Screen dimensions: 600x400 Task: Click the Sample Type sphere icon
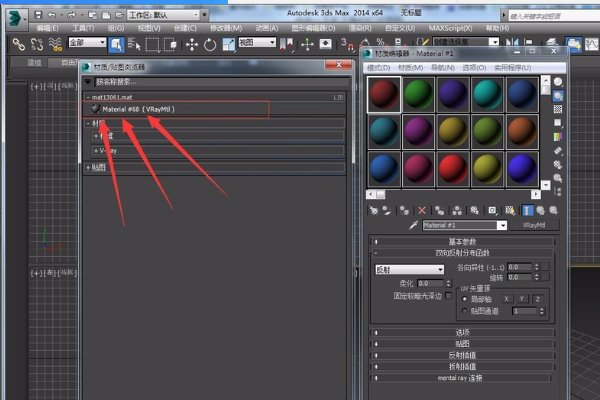click(558, 82)
